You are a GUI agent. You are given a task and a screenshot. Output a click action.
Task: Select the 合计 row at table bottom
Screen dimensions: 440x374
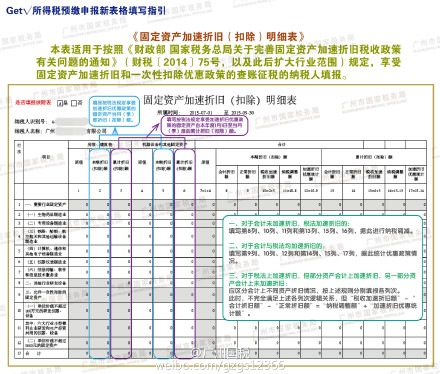220,353
